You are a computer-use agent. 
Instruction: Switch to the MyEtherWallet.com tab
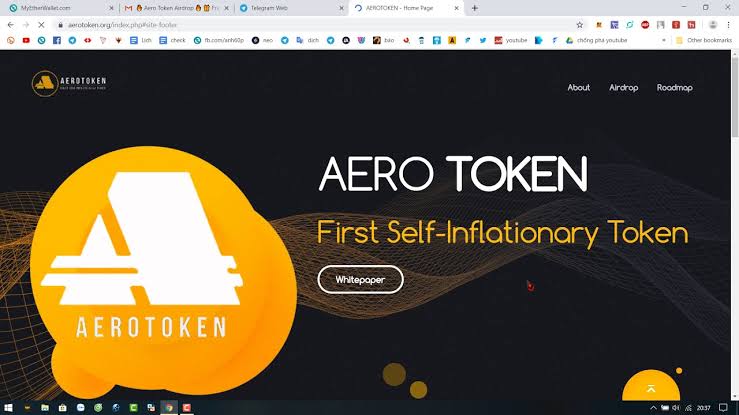[62, 8]
